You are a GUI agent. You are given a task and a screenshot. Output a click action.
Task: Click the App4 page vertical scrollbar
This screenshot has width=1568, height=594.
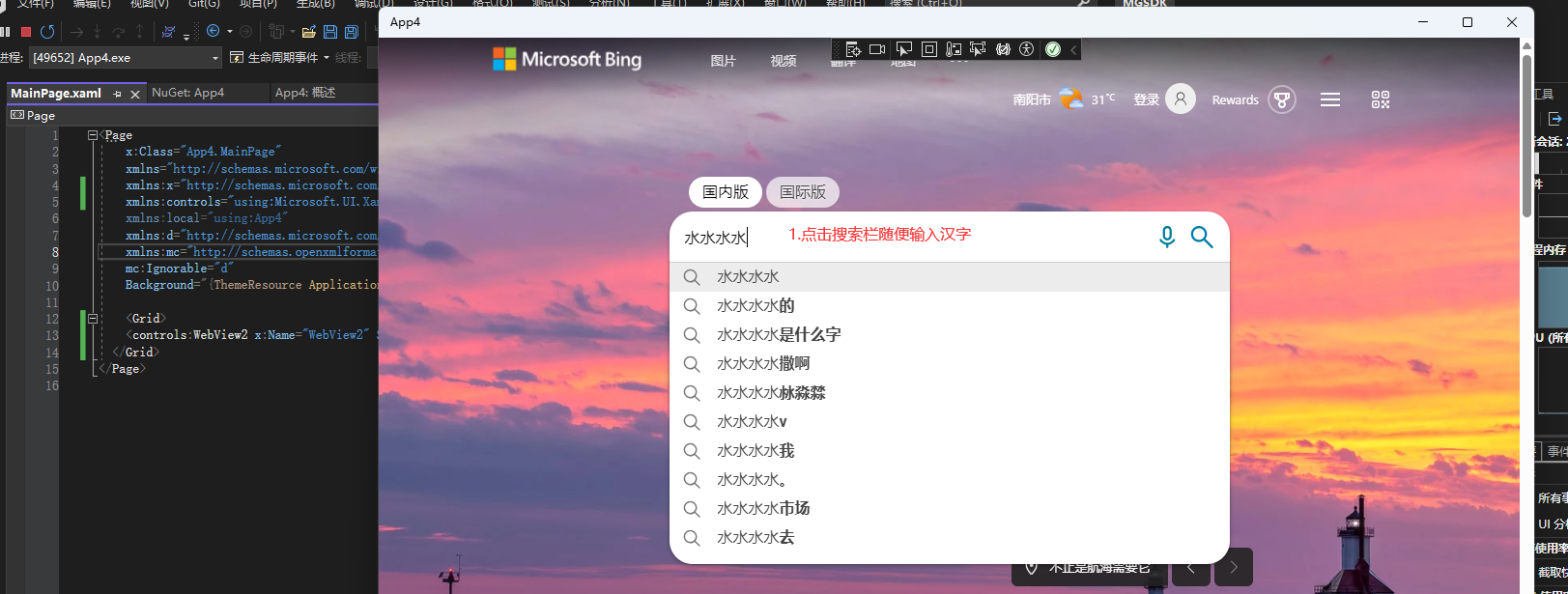(1526, 135)
